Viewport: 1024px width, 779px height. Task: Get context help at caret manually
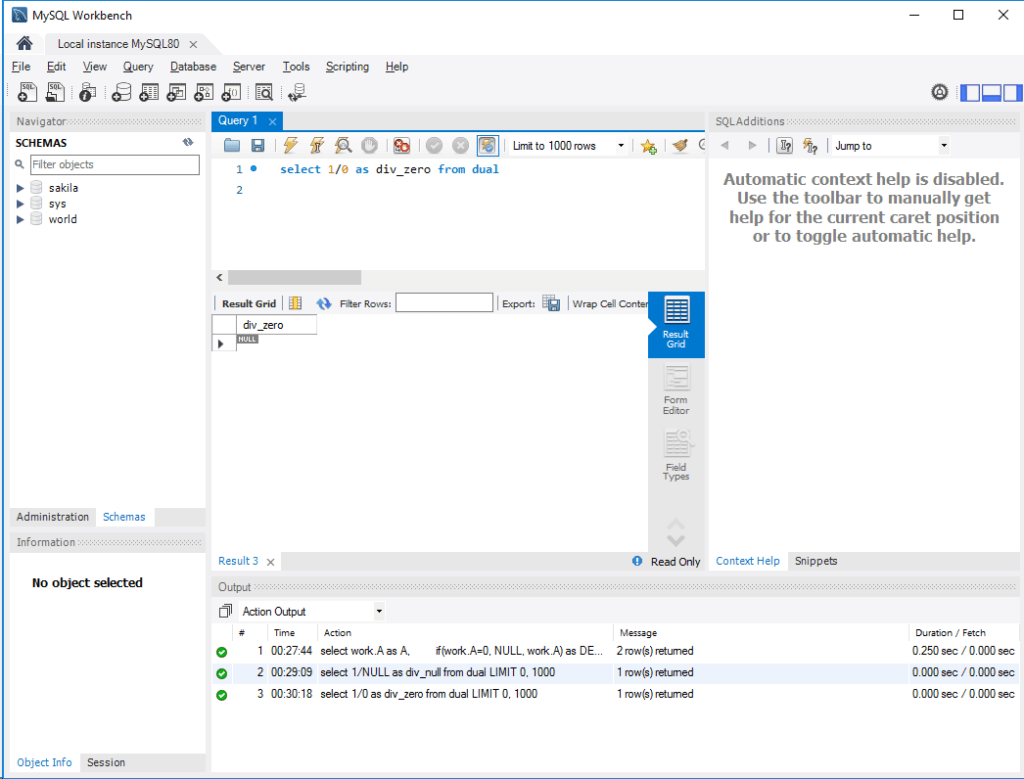[x=784, y=146]
